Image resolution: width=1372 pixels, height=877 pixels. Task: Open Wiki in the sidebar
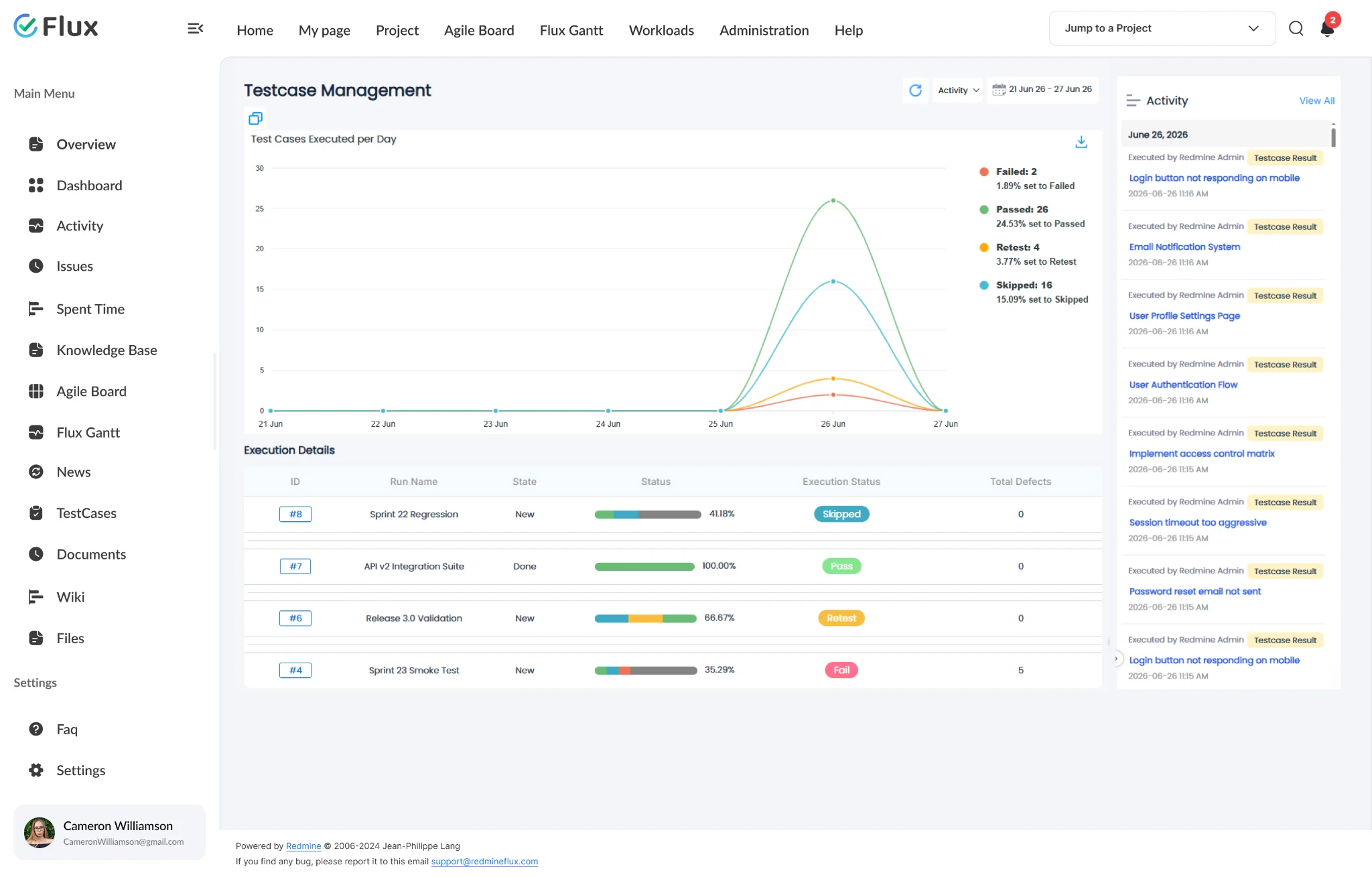tap(70, 597)
